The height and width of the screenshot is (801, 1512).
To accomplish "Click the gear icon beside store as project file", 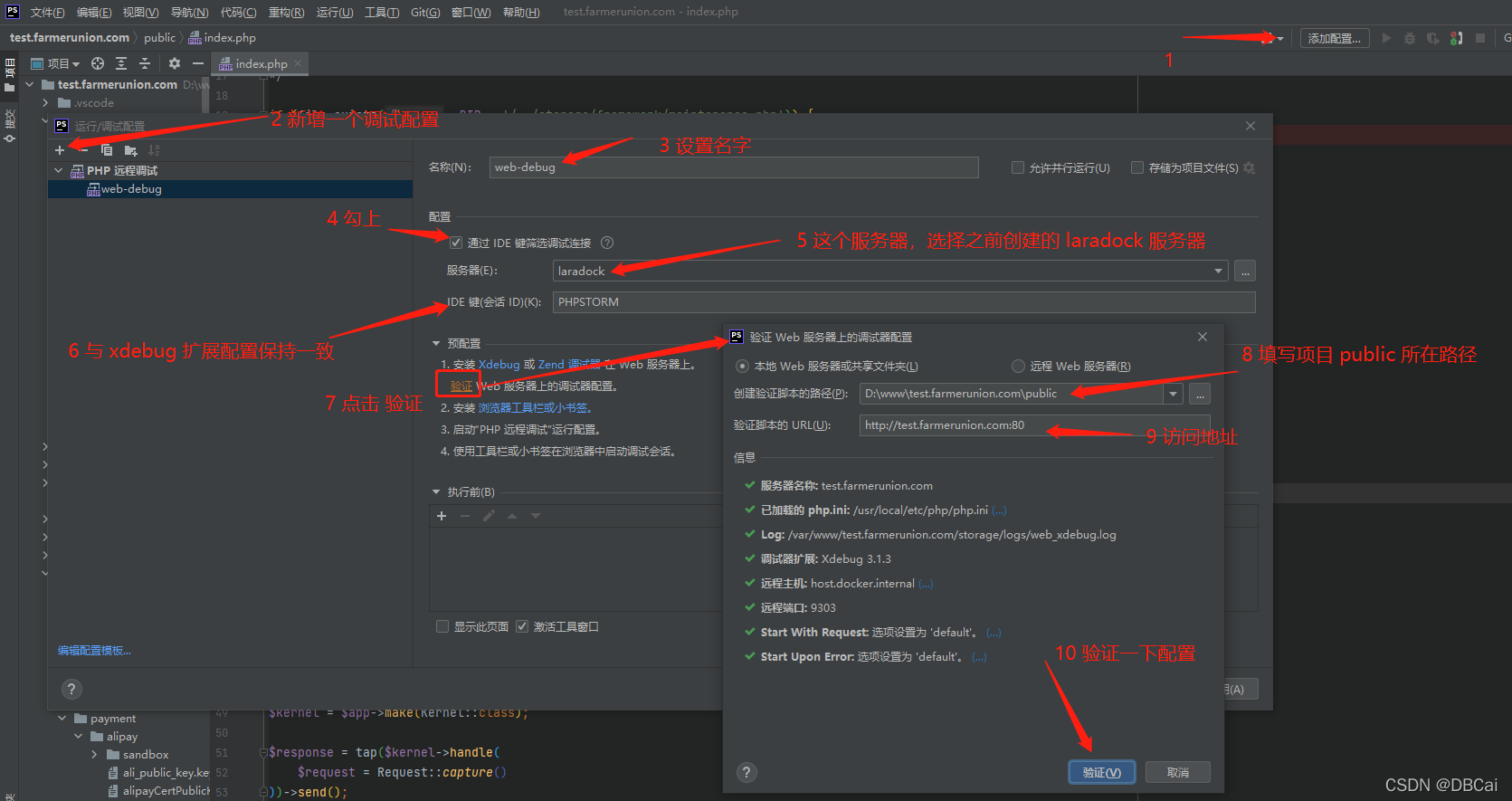I will 1250,167.
